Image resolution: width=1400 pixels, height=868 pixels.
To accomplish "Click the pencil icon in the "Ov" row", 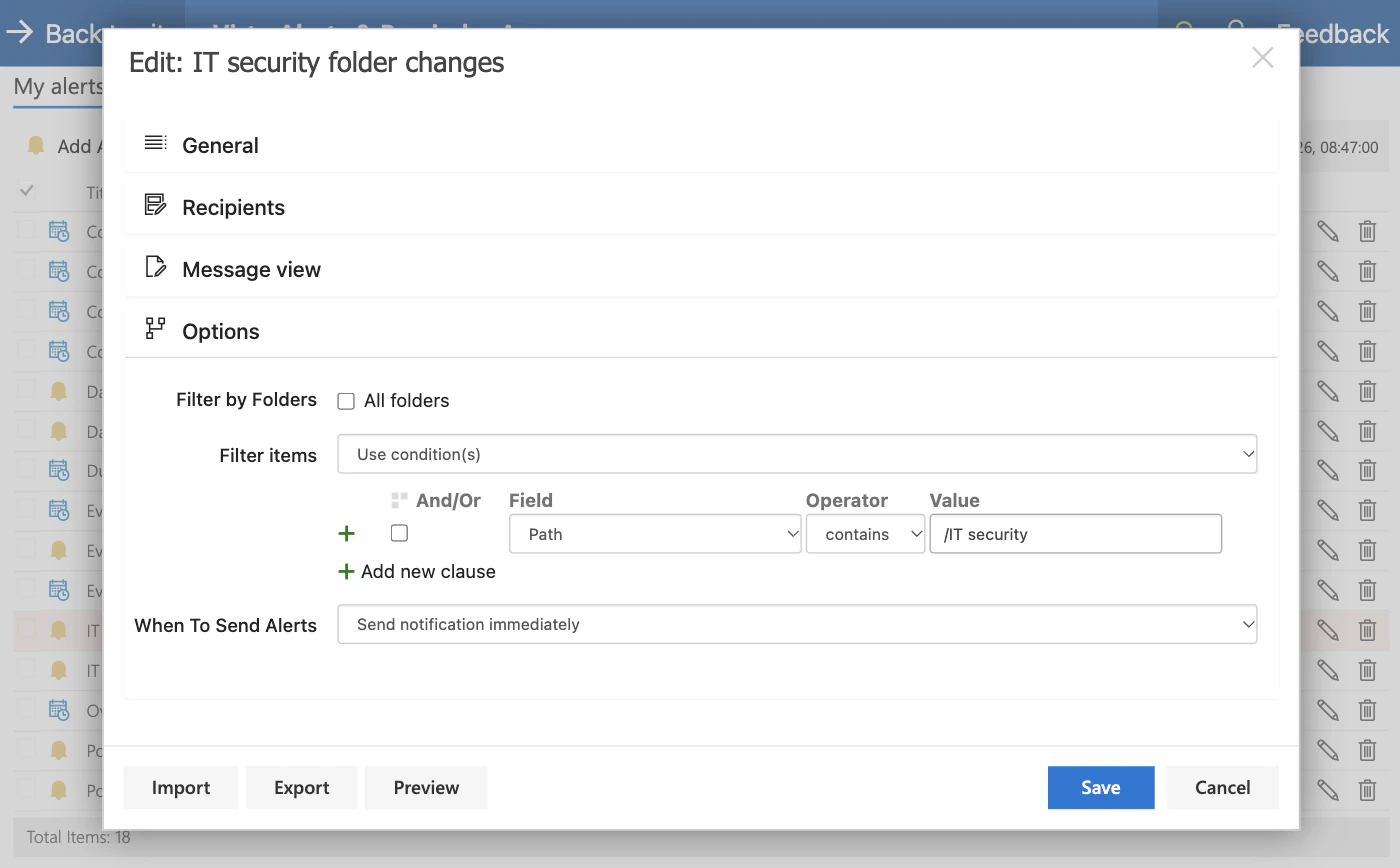I will coord(1327,710).
